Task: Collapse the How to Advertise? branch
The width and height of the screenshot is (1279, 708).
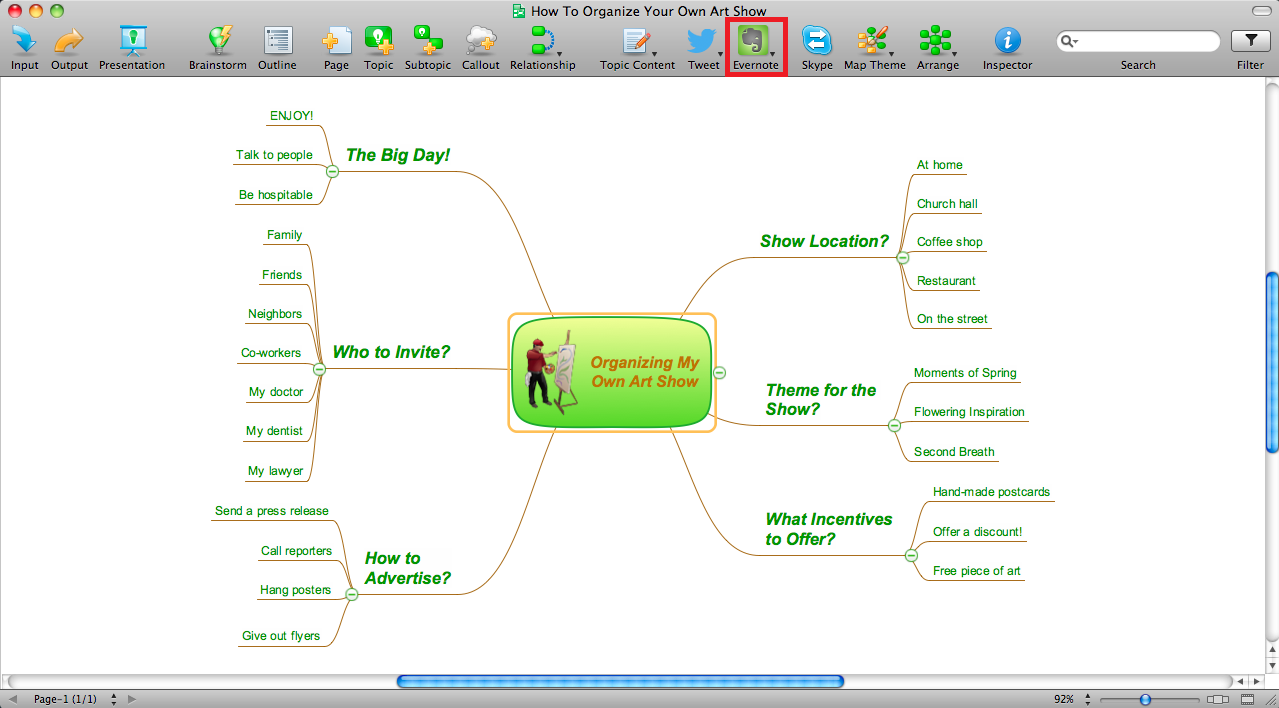Action: tap(351, 594)
